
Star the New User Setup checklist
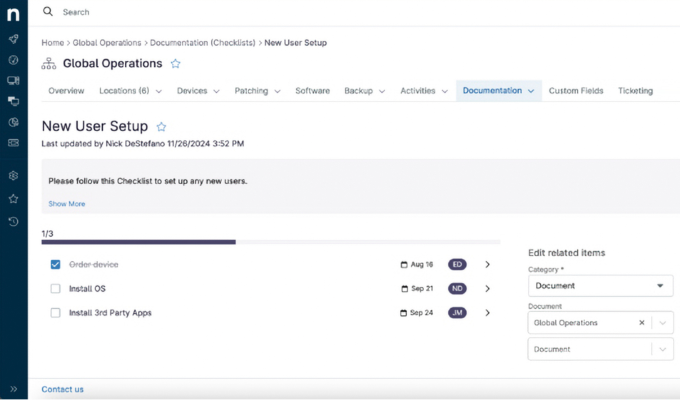click(161, 127)
